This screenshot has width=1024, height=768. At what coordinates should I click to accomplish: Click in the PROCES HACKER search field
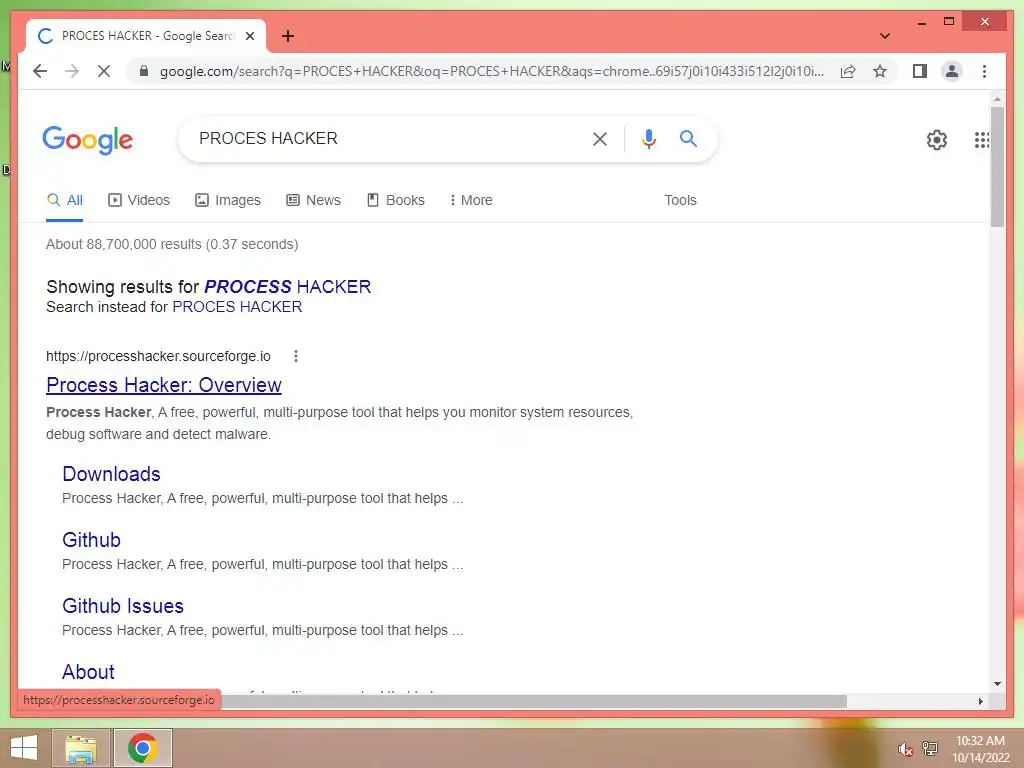click(385, 138)
